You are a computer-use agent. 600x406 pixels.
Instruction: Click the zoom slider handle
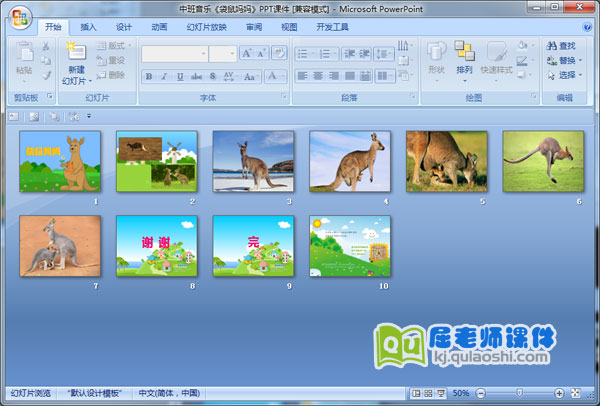pos(519,393)
